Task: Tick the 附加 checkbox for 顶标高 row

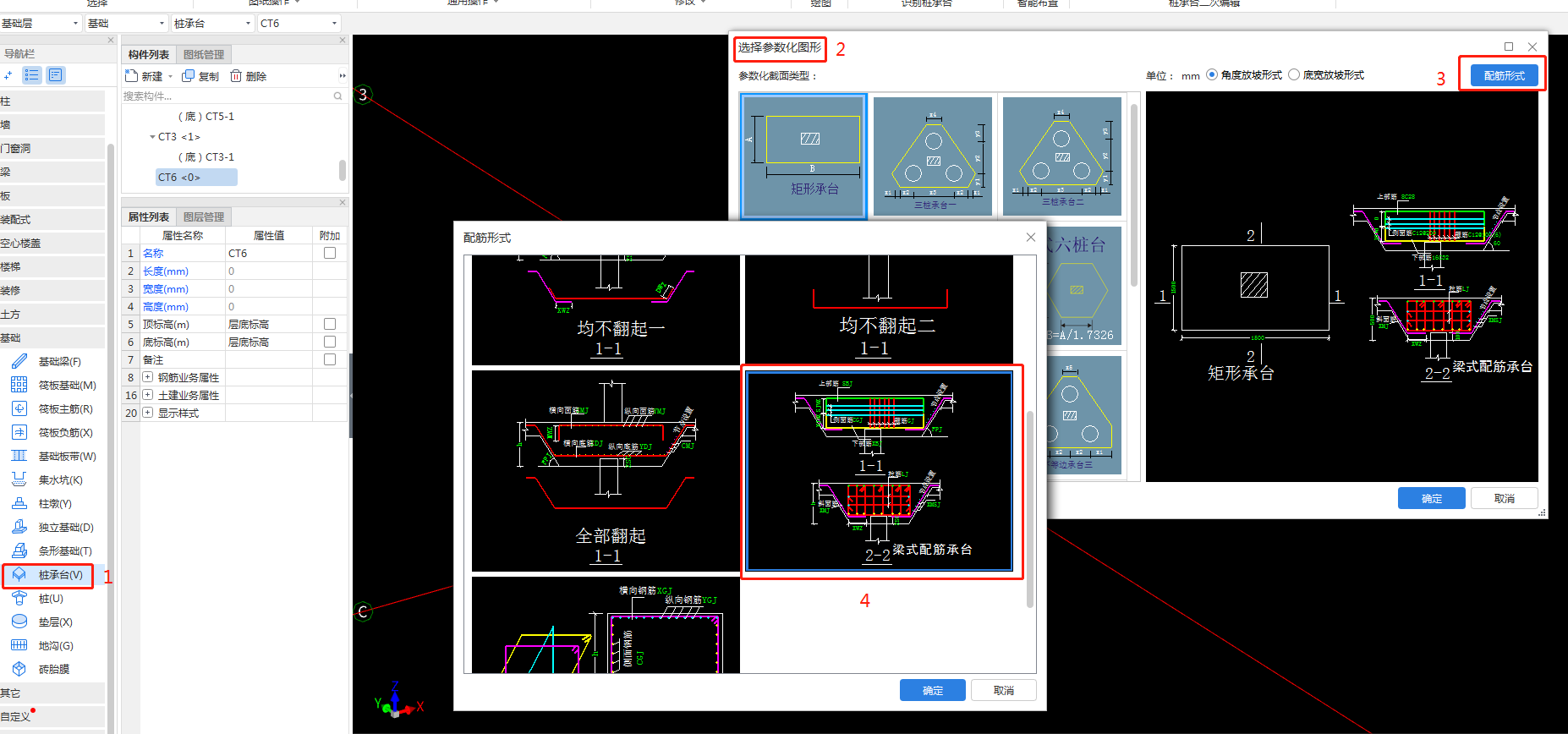Action: [x=330, y=324]
